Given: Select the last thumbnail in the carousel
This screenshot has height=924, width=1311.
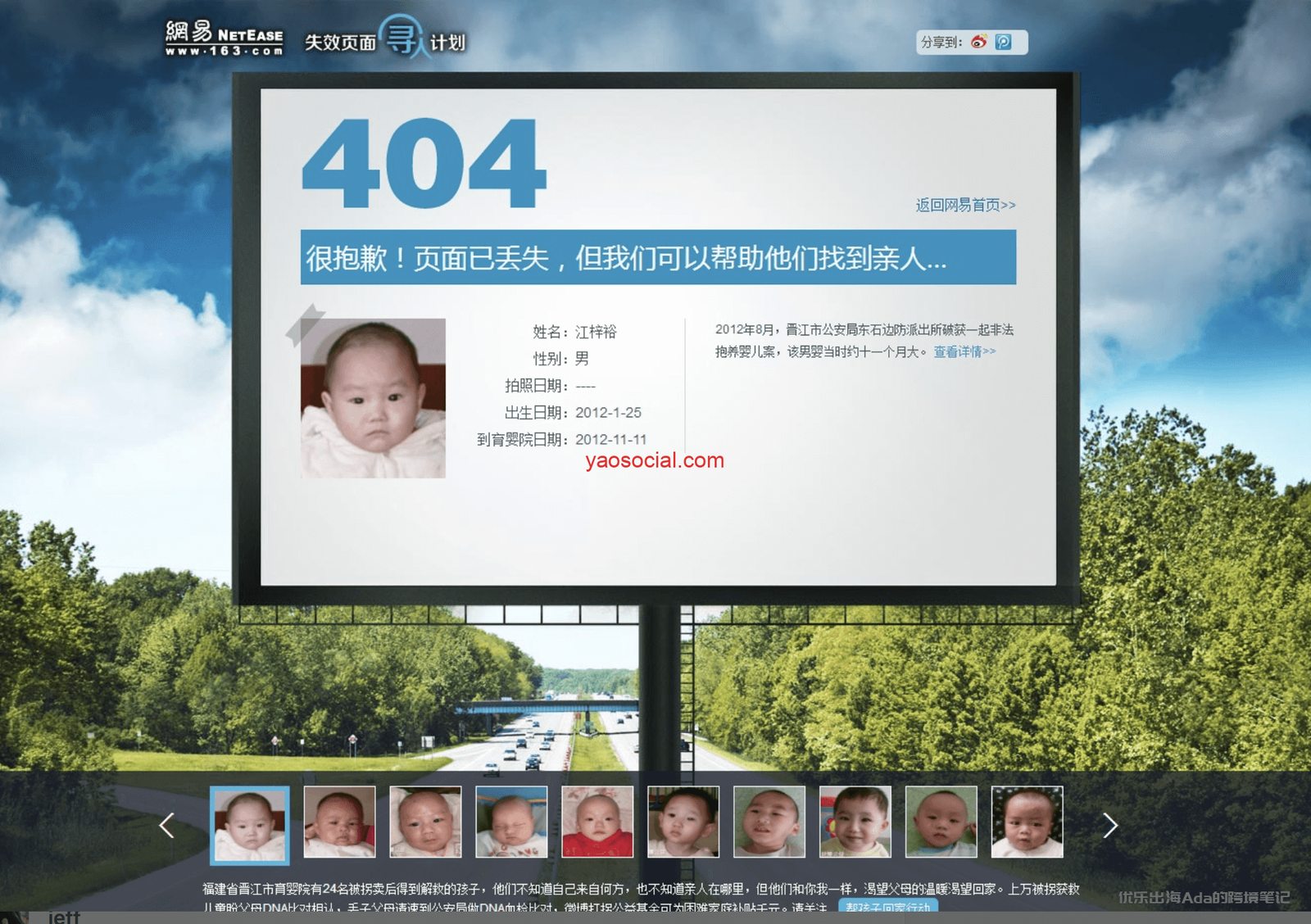Looking at the screenshot, I should 1027,822.
